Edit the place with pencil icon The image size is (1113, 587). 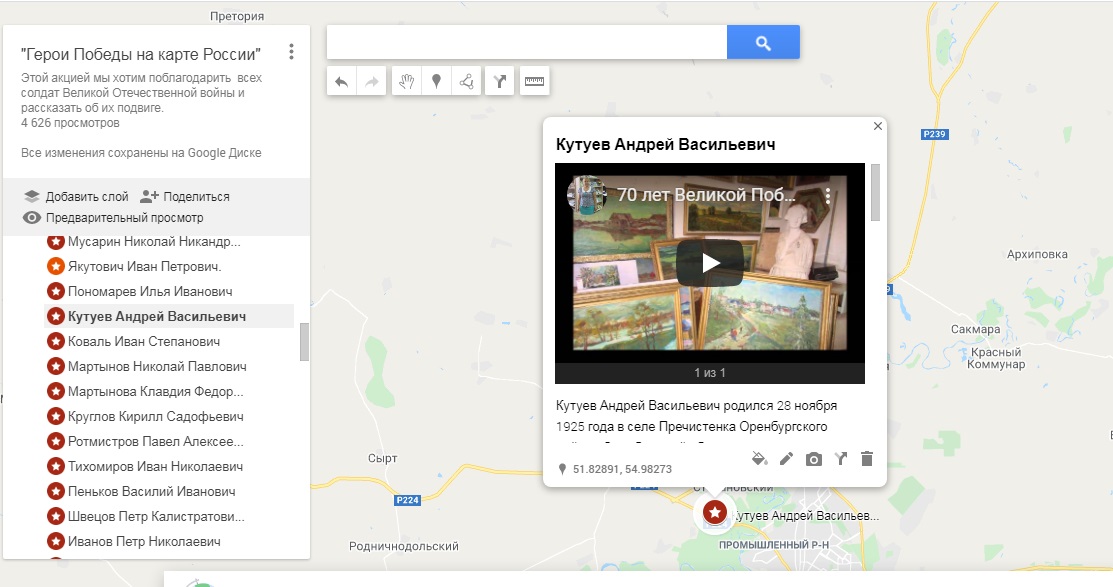click(x=786, y=459)
